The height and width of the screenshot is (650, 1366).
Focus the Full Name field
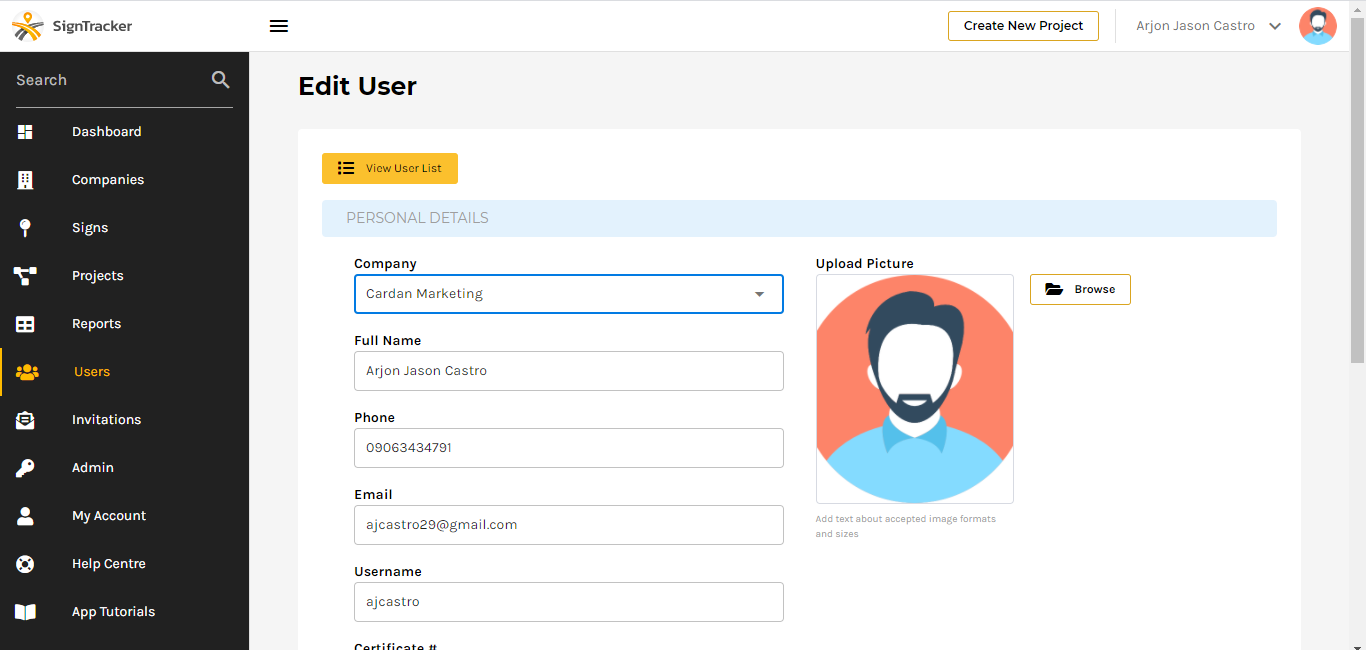tap(569, 371)
